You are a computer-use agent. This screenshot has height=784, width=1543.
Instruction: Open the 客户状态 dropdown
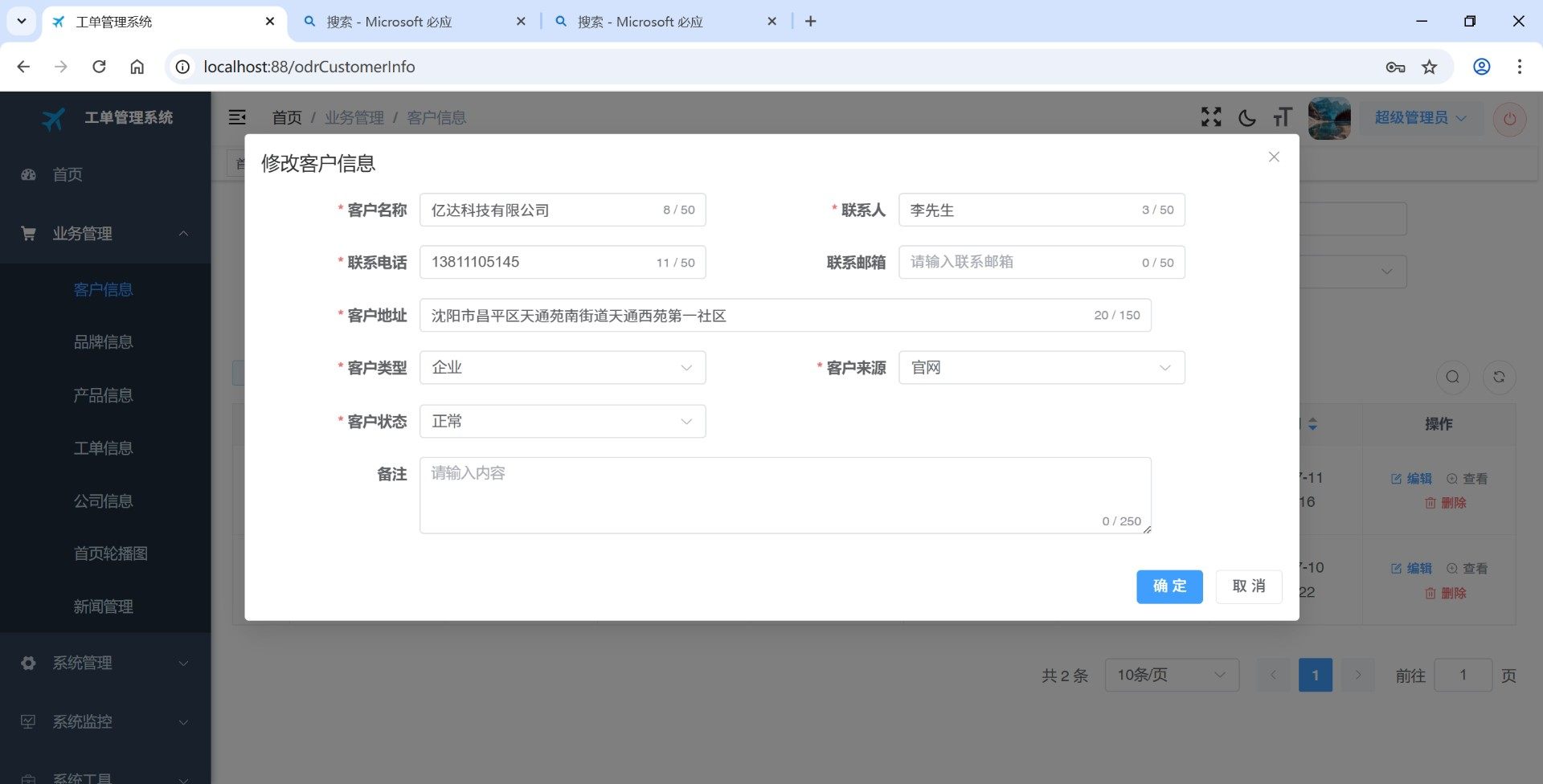click(562, 422)
